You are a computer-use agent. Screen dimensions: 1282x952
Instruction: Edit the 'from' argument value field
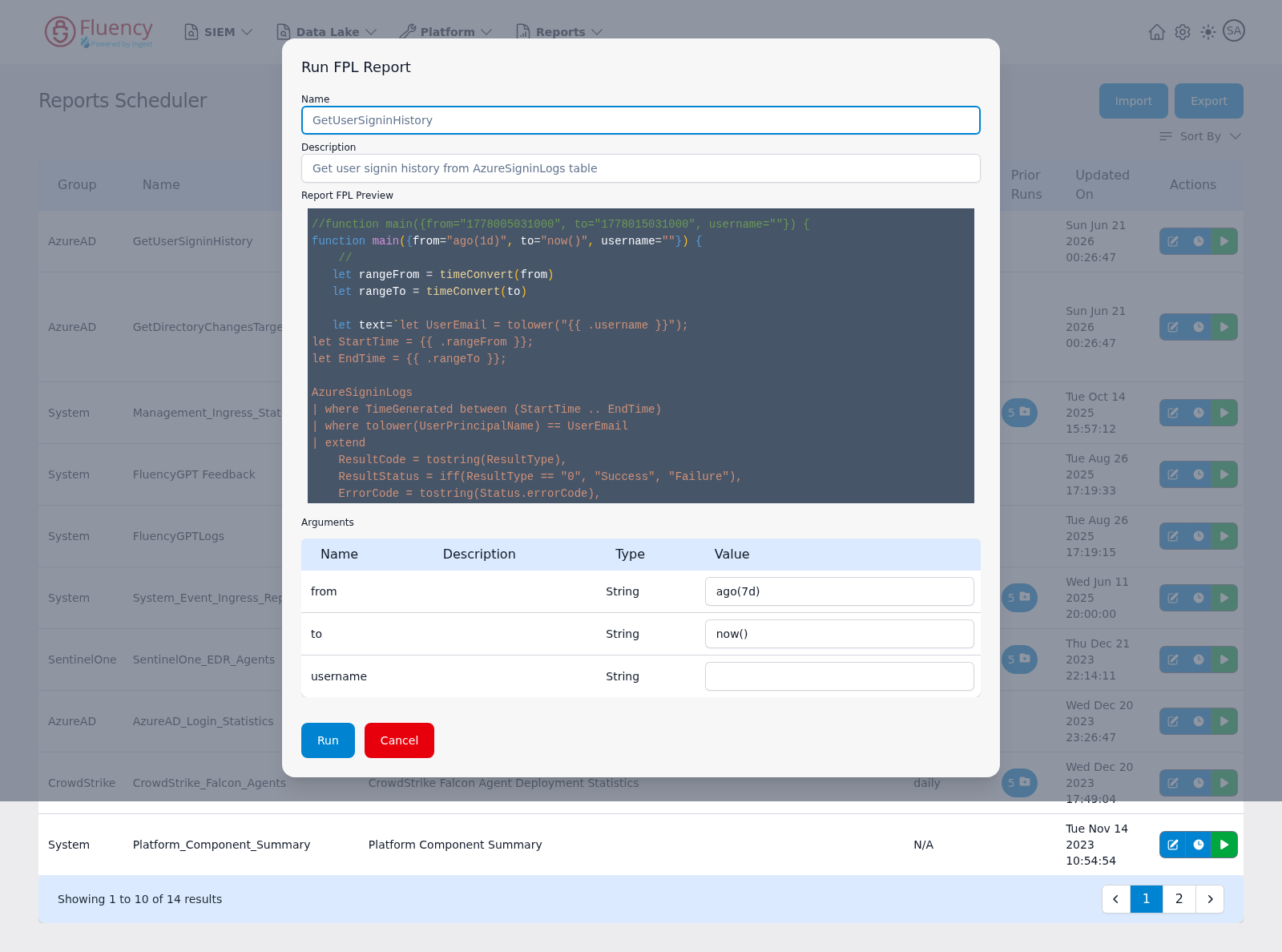[x=839, y=591]
